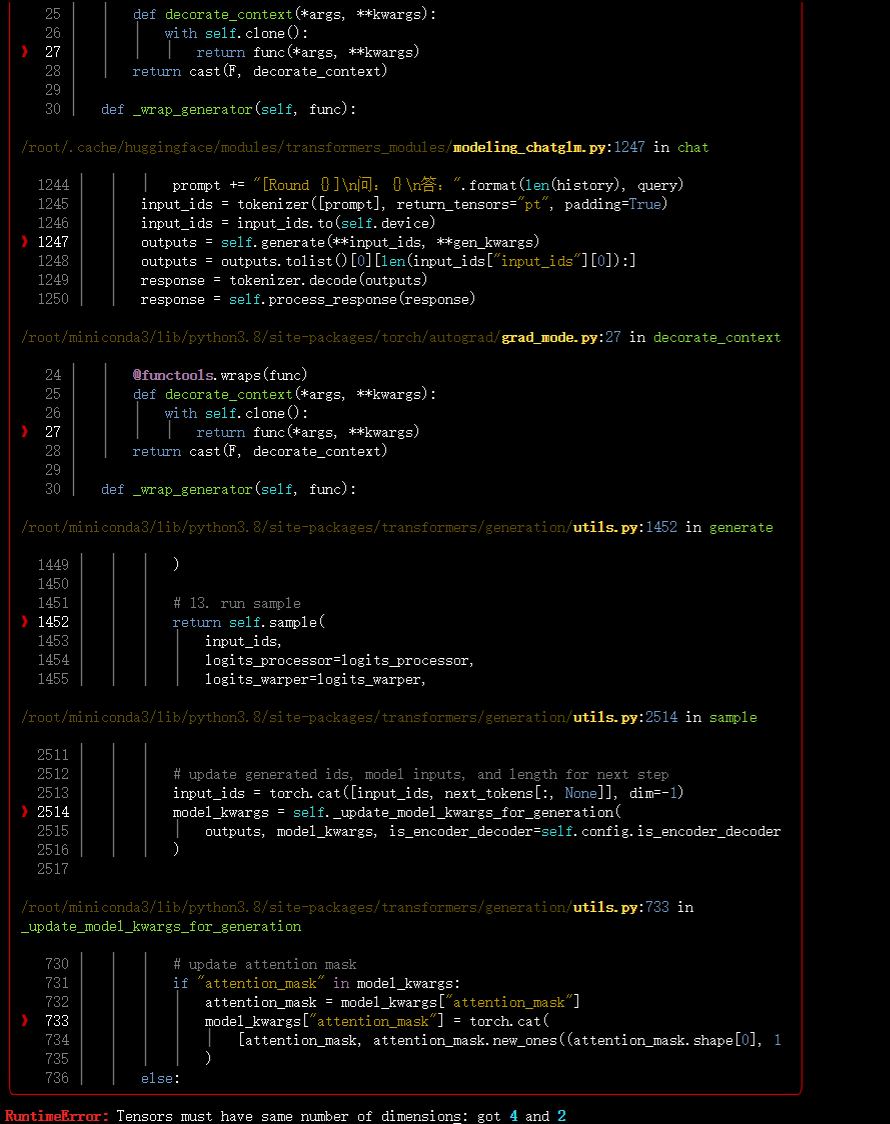The height and width of the screenshot is (1124, 890).
Task: Click the red arrow marker beside line 733
Action: click(x=25, y=1020)
